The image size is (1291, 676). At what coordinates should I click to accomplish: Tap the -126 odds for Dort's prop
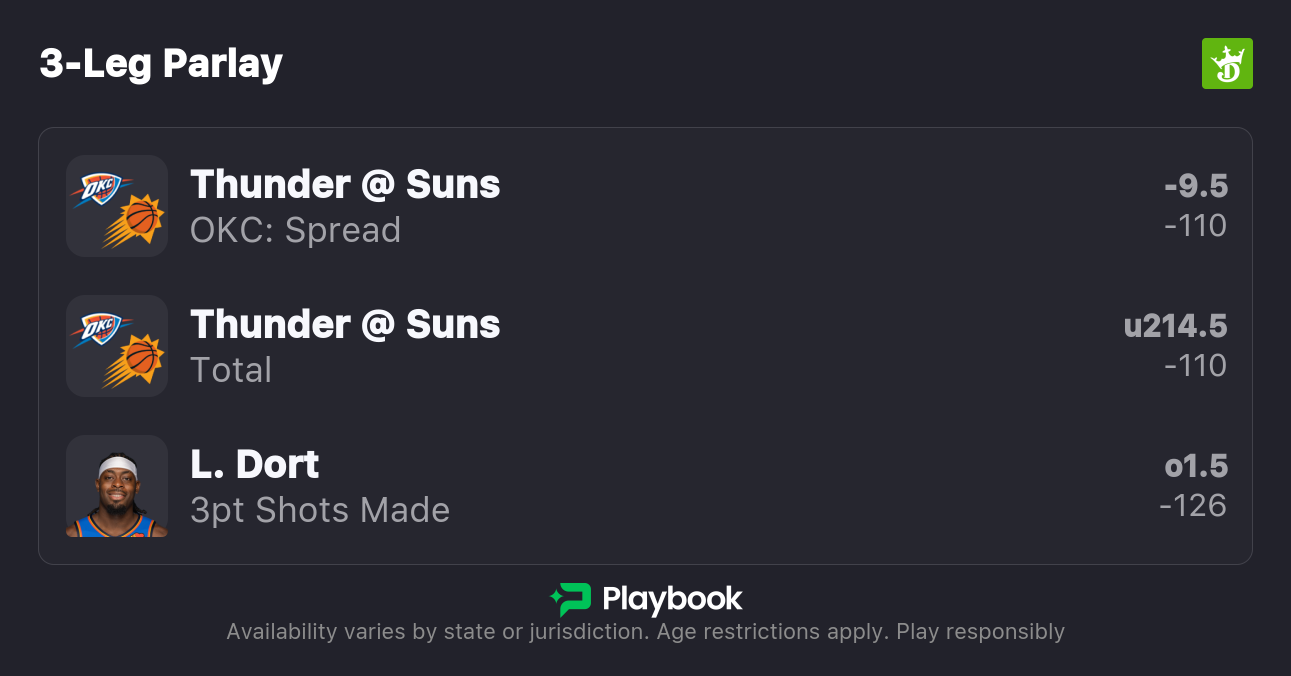(x=1193, y=506)
